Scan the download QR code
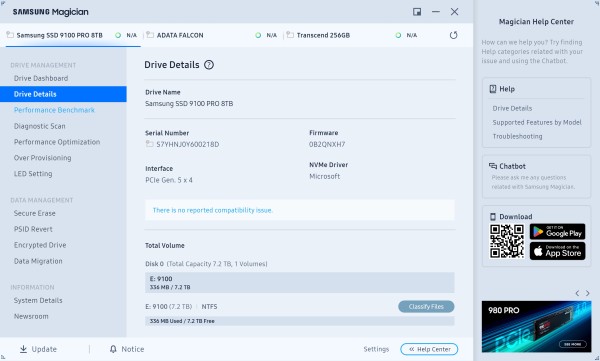Screen dimensions: 600x361 point(507,241)
